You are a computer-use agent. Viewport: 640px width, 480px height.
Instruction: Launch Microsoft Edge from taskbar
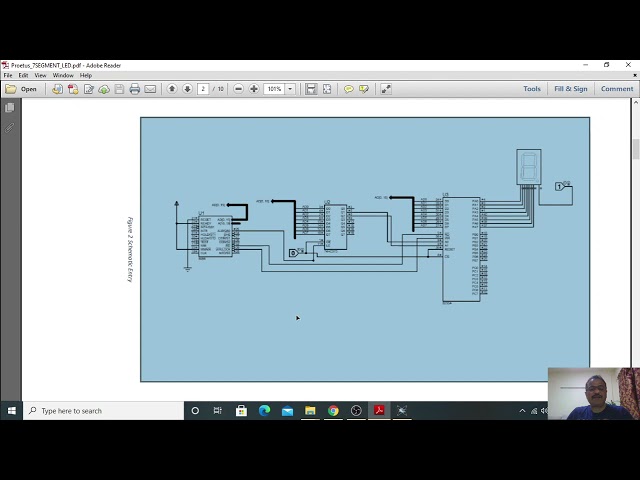pos(264,411)
